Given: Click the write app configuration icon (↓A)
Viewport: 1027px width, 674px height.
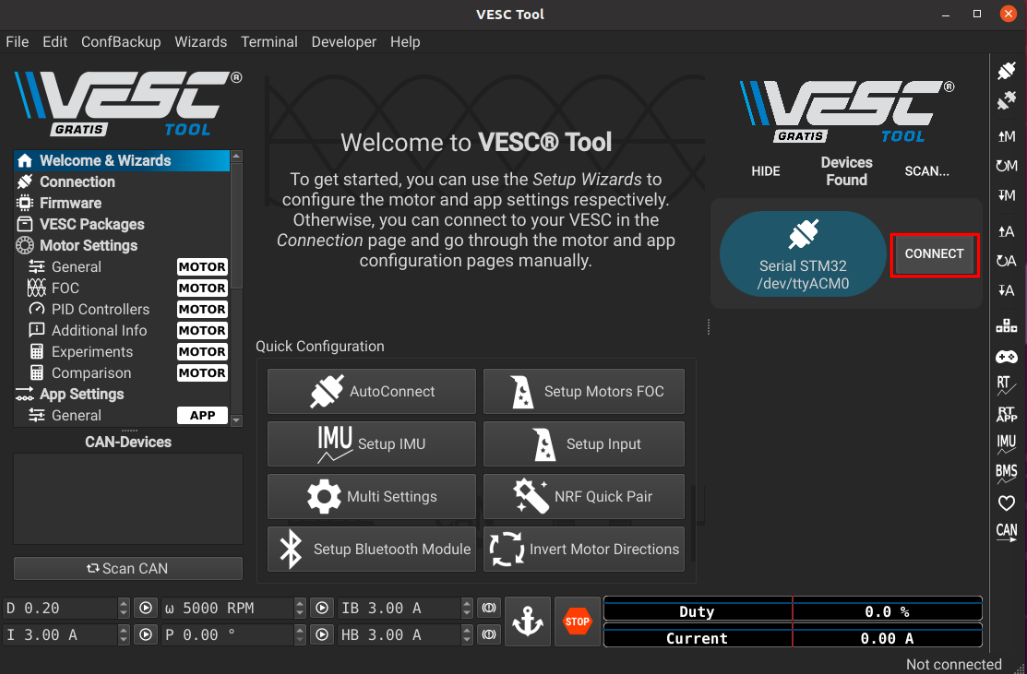Looking at the screenshot, I should (1006, 290).
